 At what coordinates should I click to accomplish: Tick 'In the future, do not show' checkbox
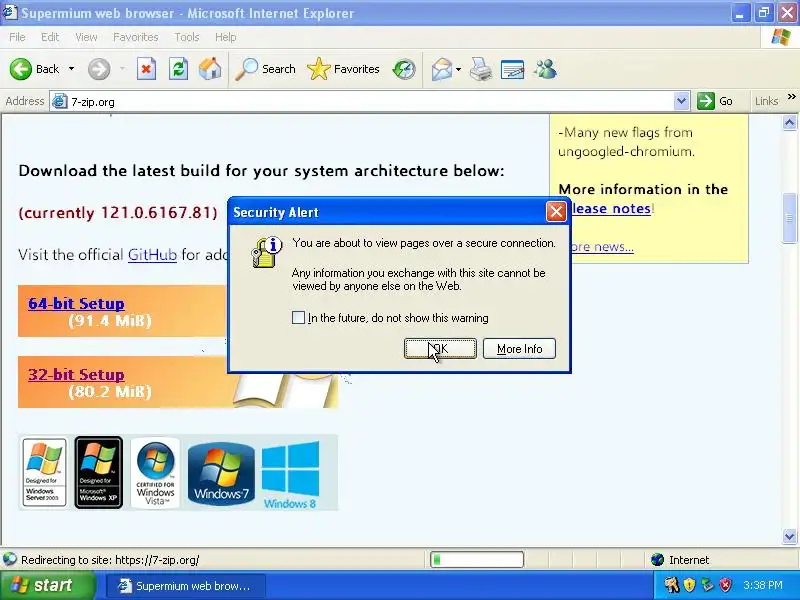point(298,317)
